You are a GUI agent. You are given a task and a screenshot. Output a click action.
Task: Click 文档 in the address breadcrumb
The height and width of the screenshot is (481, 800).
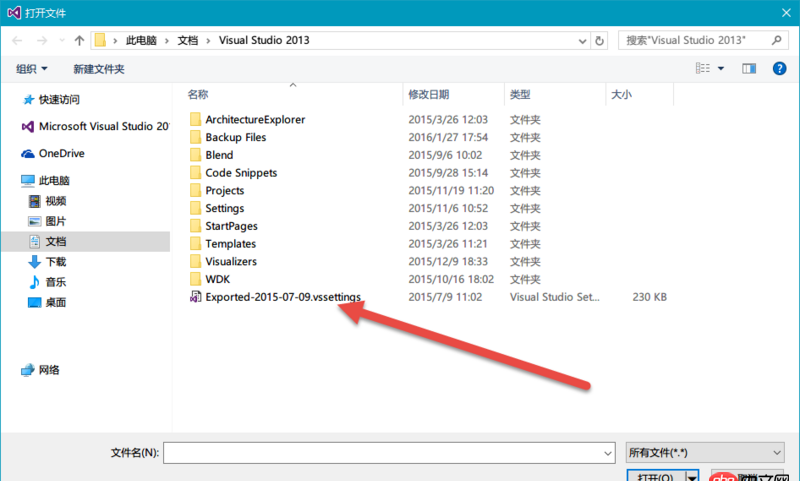(x=188, y=40)
